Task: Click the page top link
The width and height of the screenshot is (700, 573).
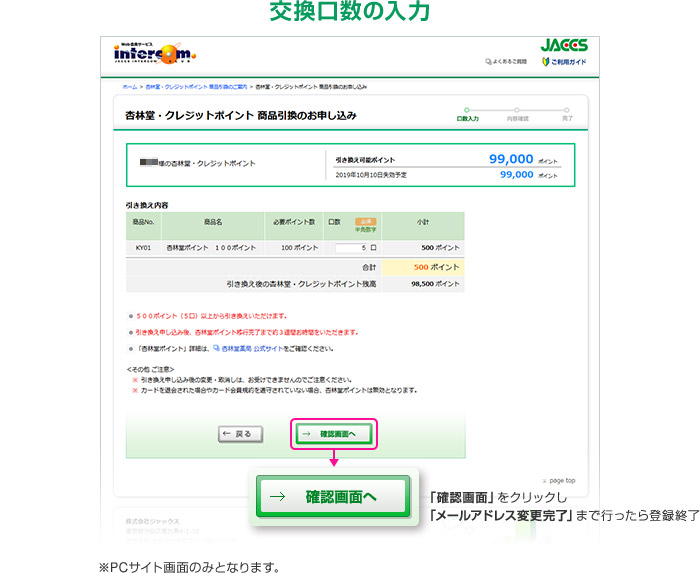Action: click(559, 481)
